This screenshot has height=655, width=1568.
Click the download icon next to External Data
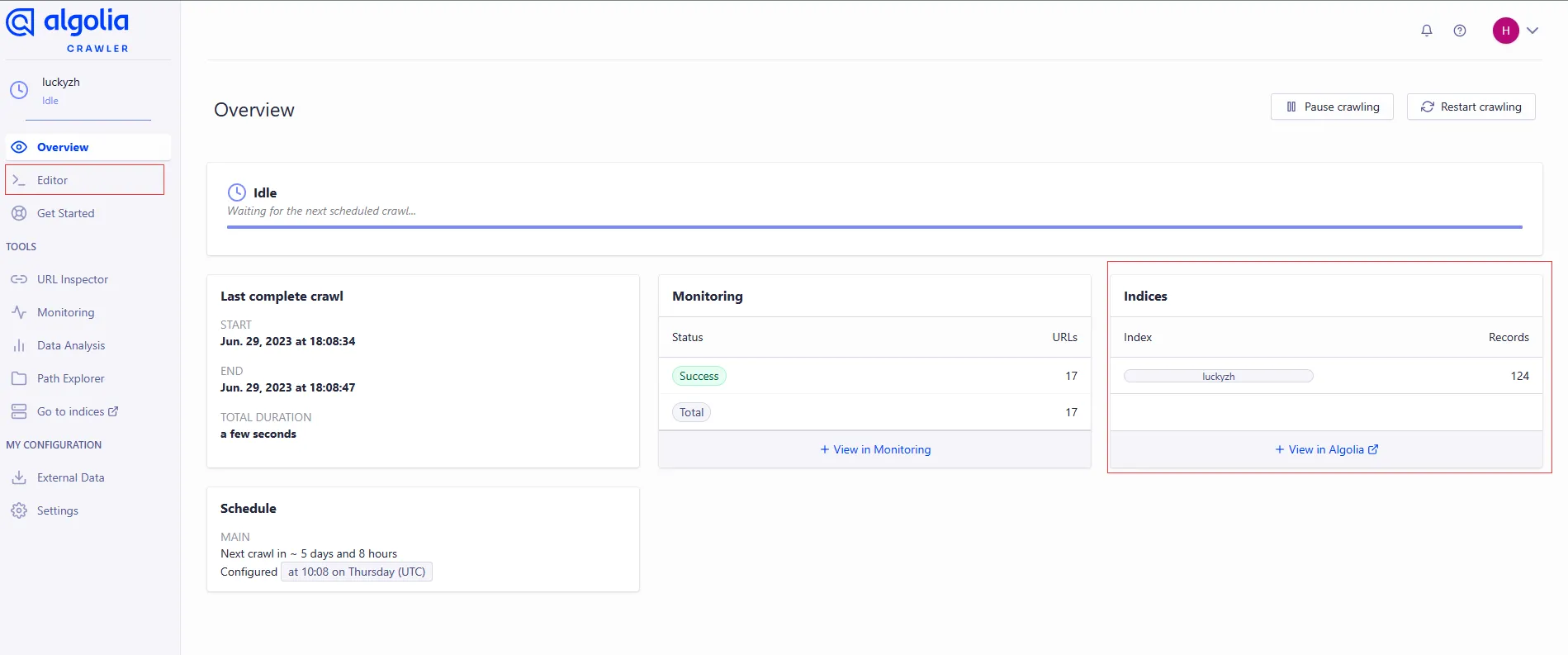pos(19,477)
